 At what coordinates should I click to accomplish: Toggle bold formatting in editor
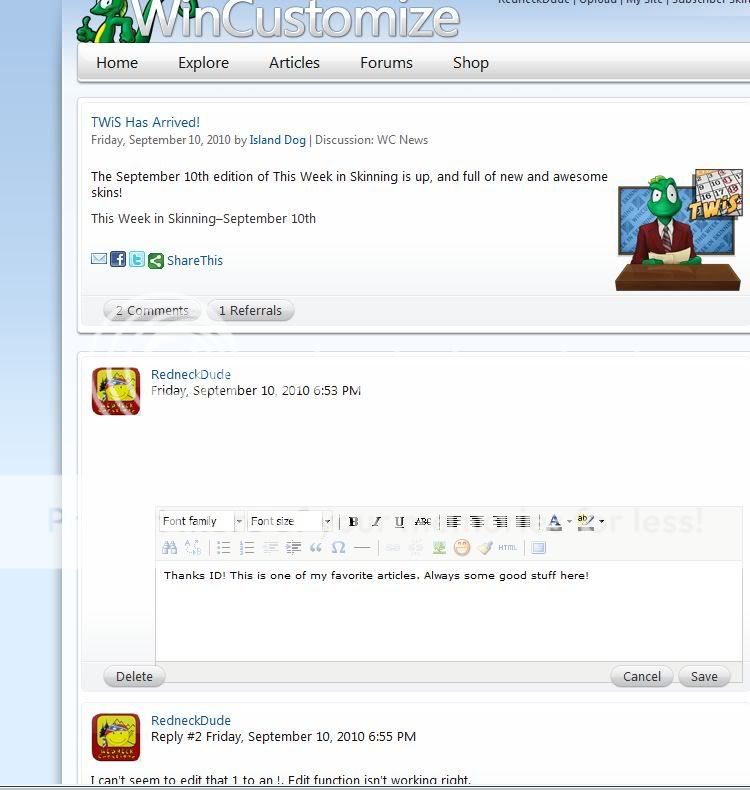coord(353,521)
